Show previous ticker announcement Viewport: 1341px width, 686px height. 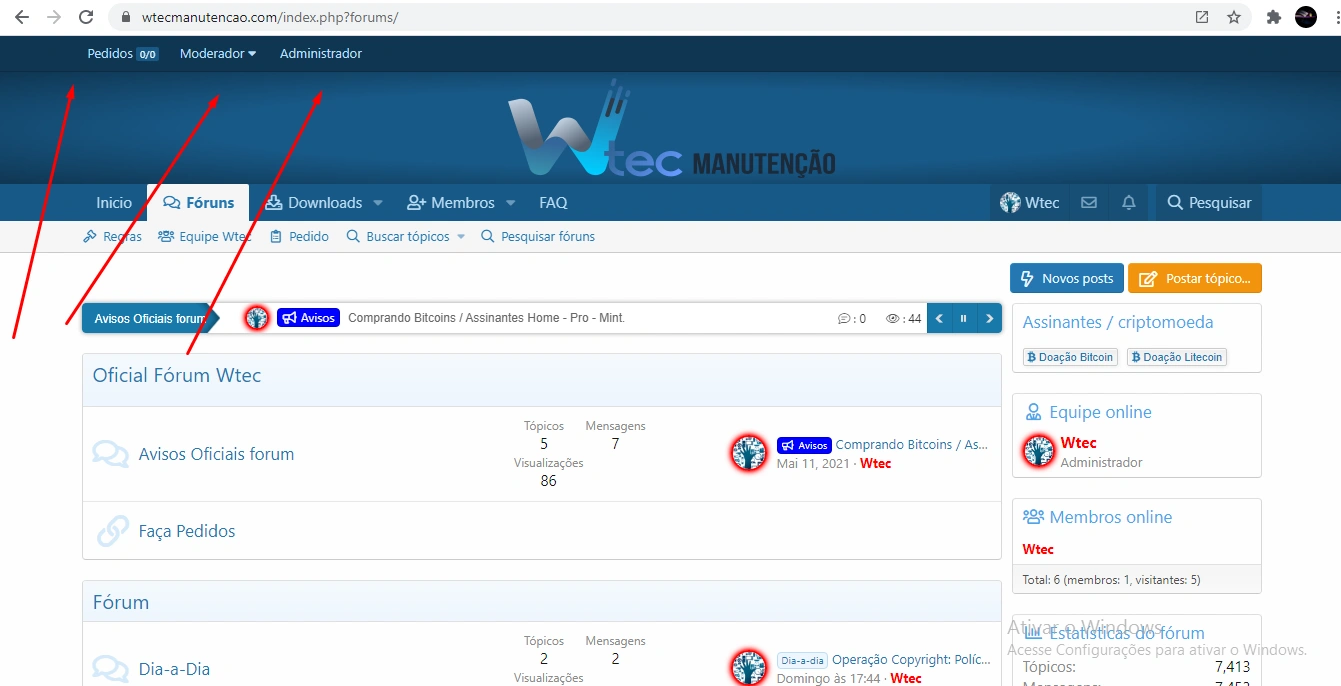[x=939, y=319]
